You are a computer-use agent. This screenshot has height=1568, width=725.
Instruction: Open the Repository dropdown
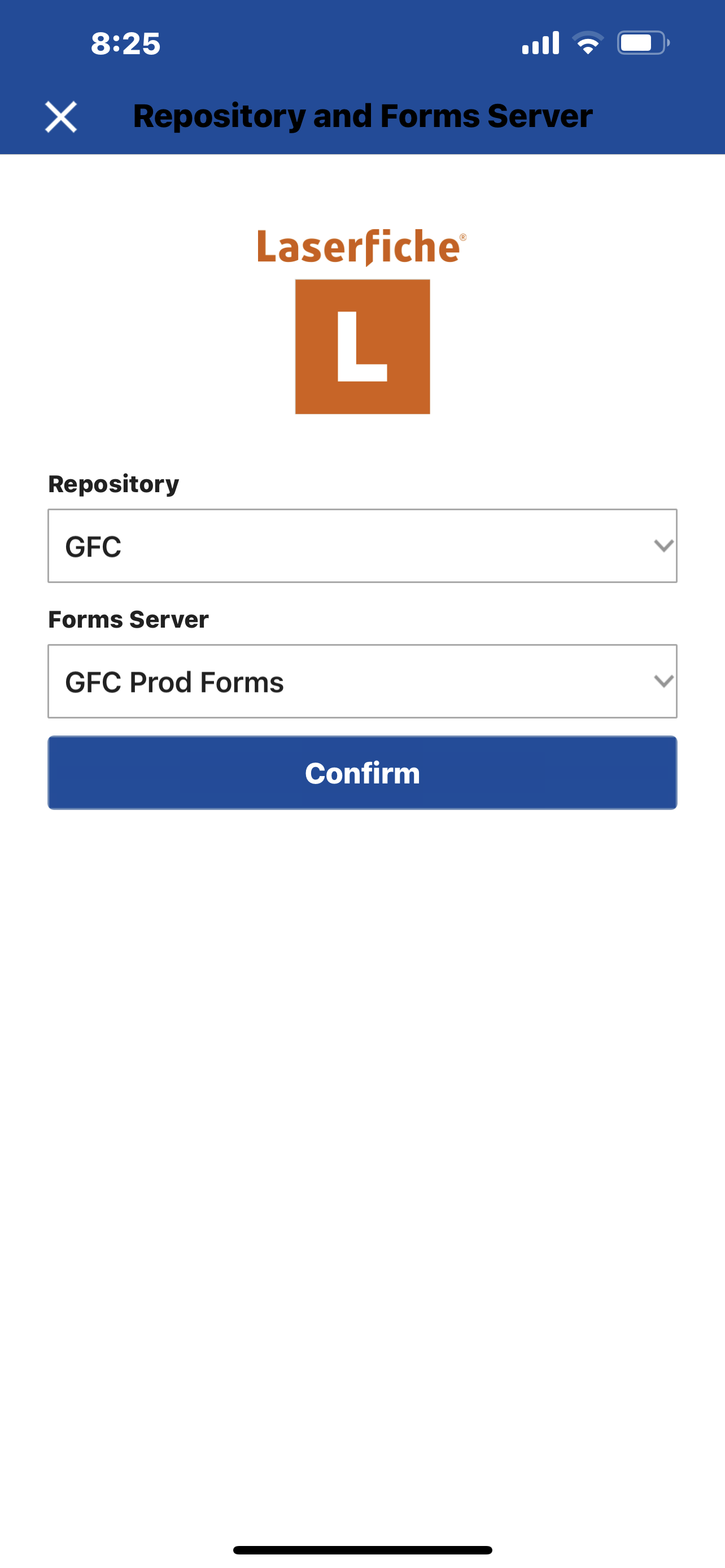pos(362,546)
